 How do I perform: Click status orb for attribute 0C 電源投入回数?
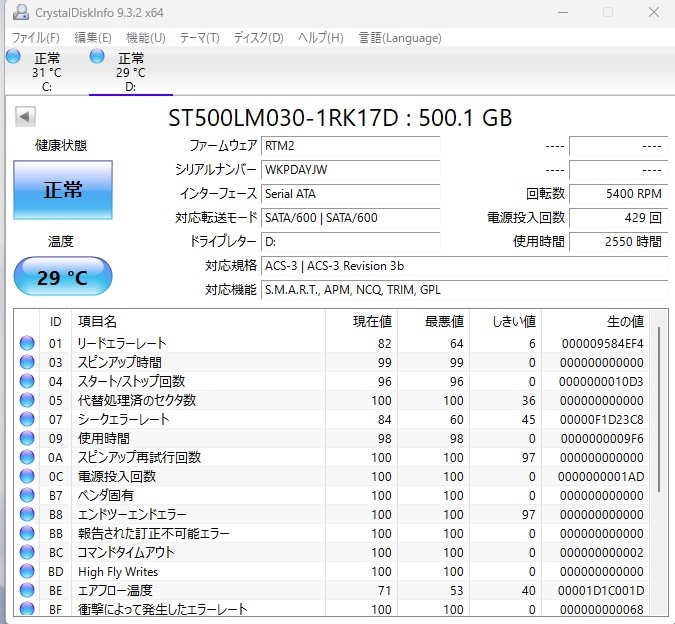[27, 476]
